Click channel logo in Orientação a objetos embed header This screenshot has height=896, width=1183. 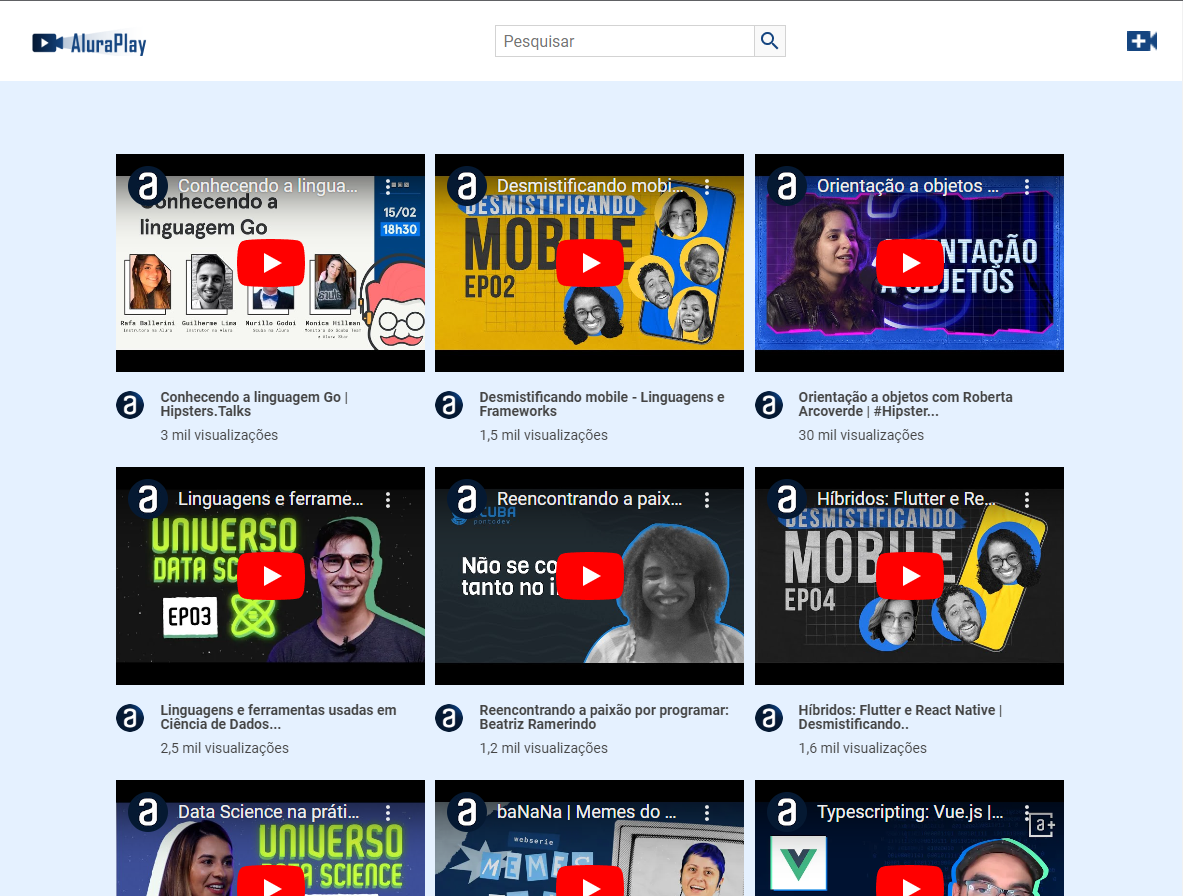click(787, 186)
